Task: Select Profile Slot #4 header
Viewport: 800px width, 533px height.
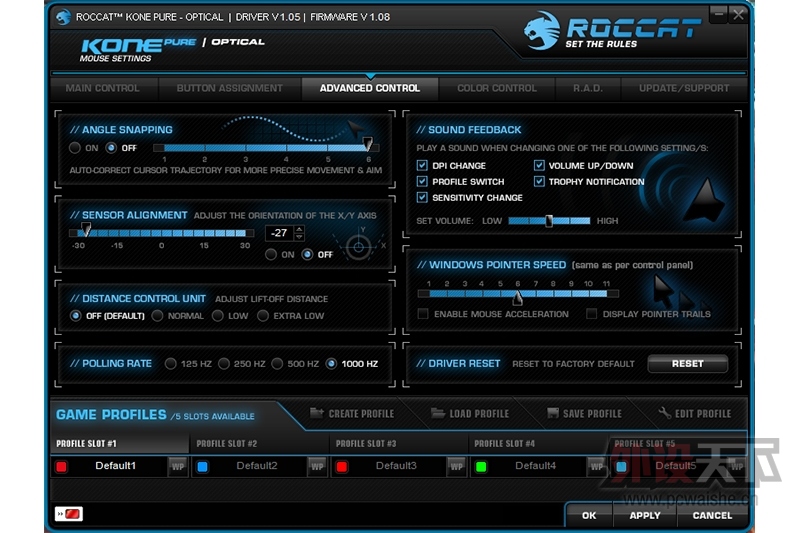Action: click(x=538, y=443)
